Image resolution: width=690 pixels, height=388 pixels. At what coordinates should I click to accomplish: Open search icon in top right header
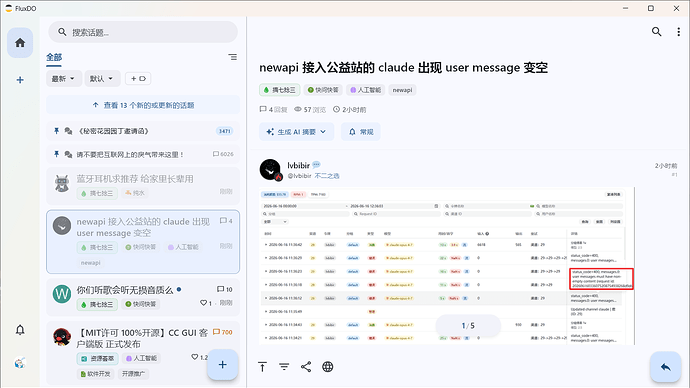[x=657, y=32]
